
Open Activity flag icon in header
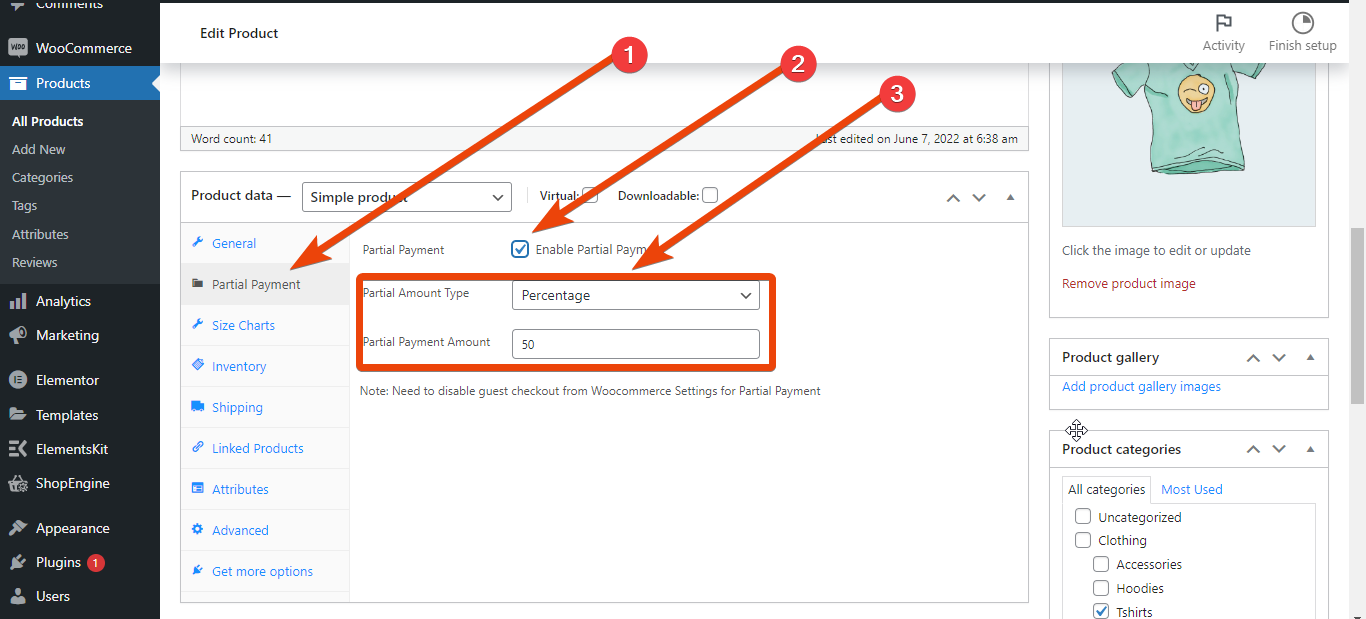(1223, 23)
